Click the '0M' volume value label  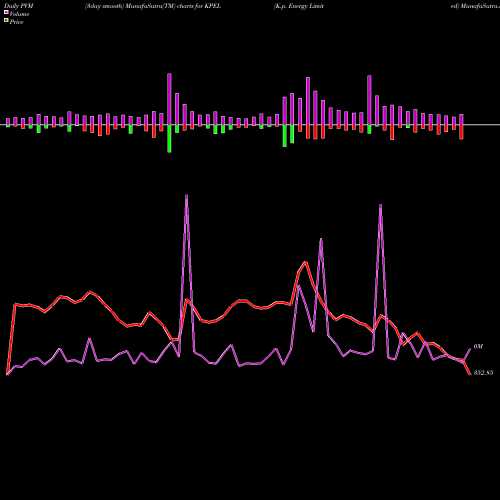point(478,347)
